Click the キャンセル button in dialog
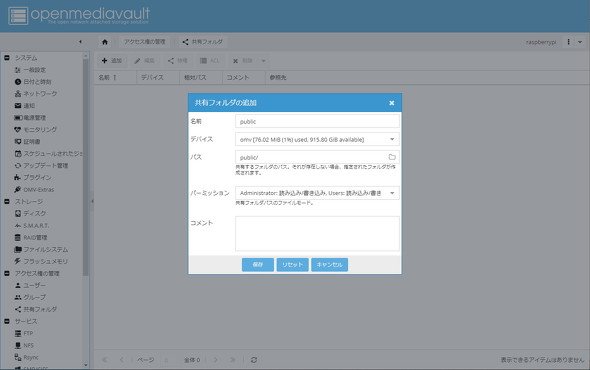 pos(329,265)
